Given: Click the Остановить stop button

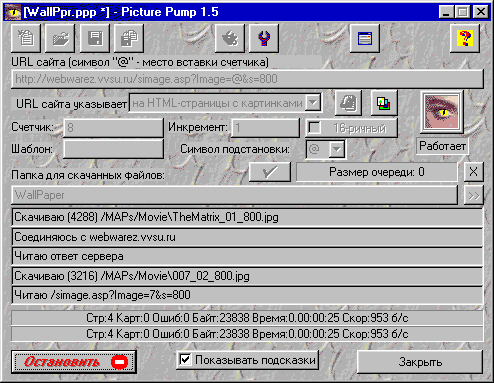Looking at the screenshot, I should pyautogui.click(x=74, y=362).
